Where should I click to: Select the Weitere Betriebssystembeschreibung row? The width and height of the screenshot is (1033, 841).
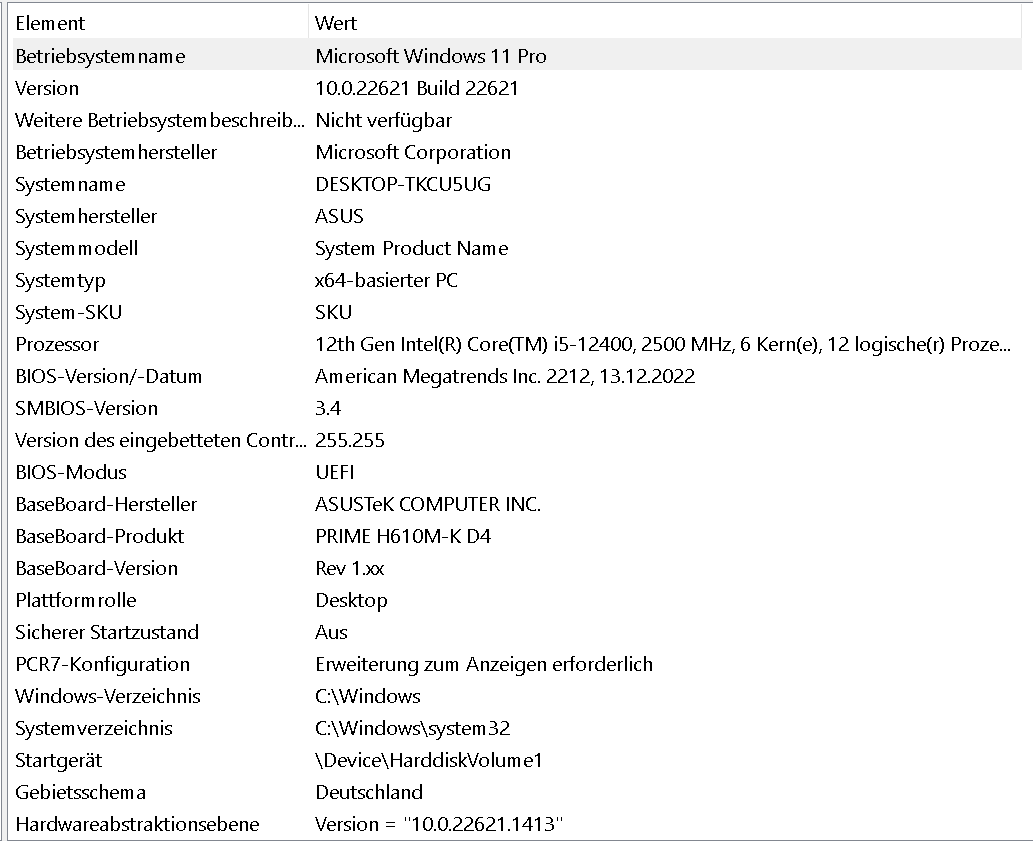coord(160,121)
